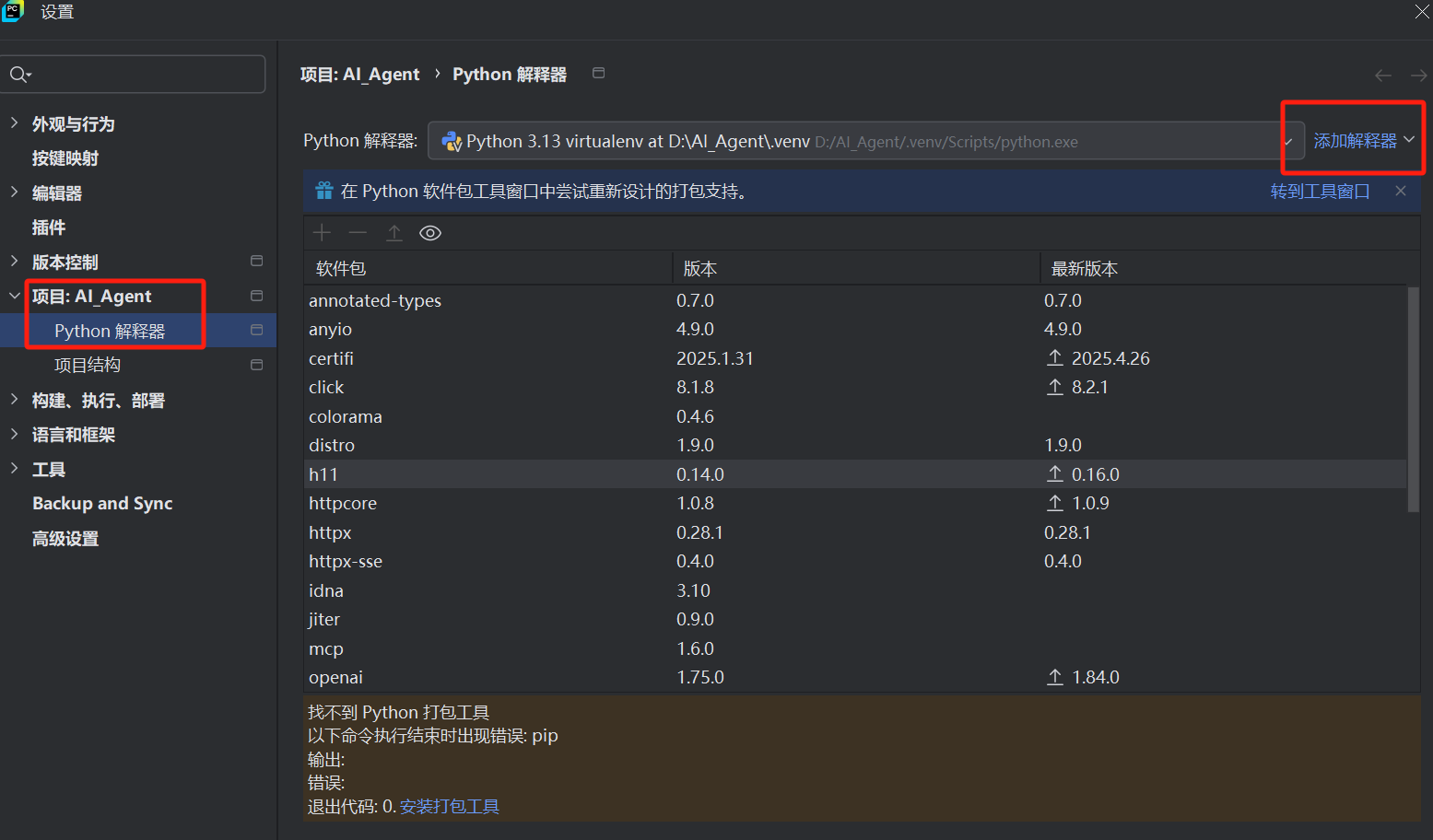Viewport: 1433px width, 840px height.
Task: Click the upgrade arrow for openai 1.84.0
Action: click(1055, 677)
